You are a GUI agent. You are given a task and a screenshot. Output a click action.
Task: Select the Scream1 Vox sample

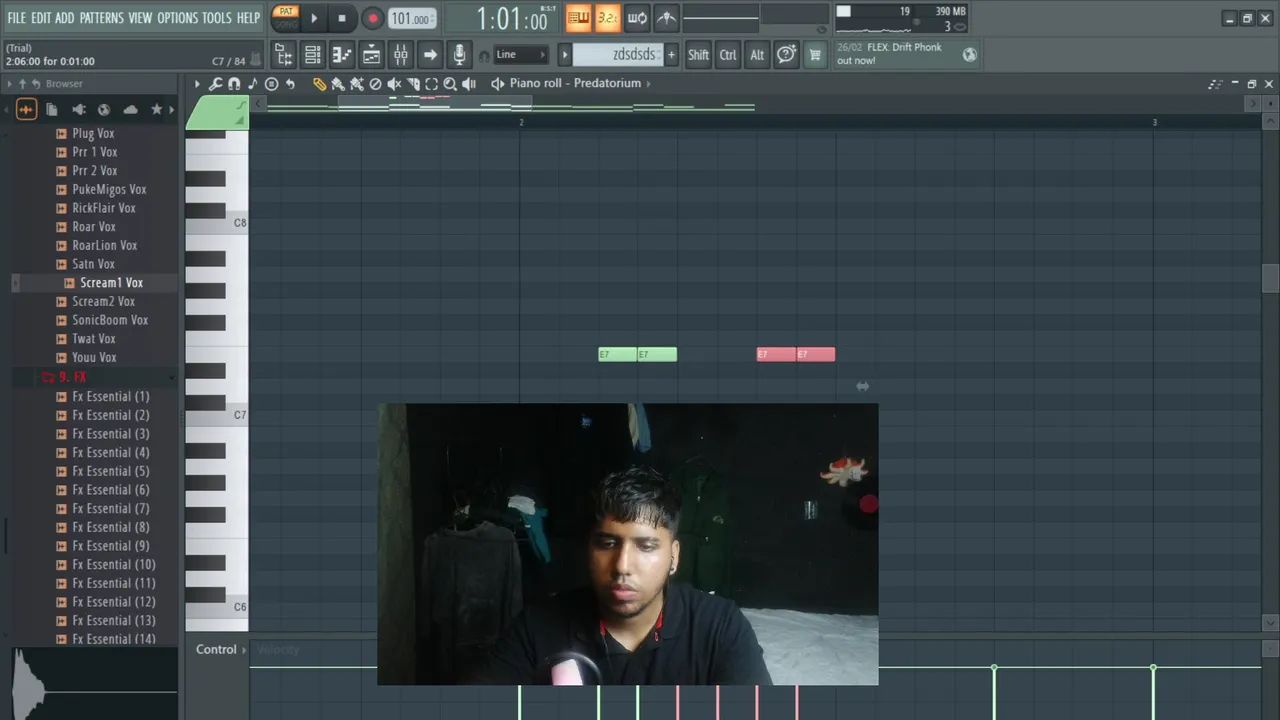[111, 283]
